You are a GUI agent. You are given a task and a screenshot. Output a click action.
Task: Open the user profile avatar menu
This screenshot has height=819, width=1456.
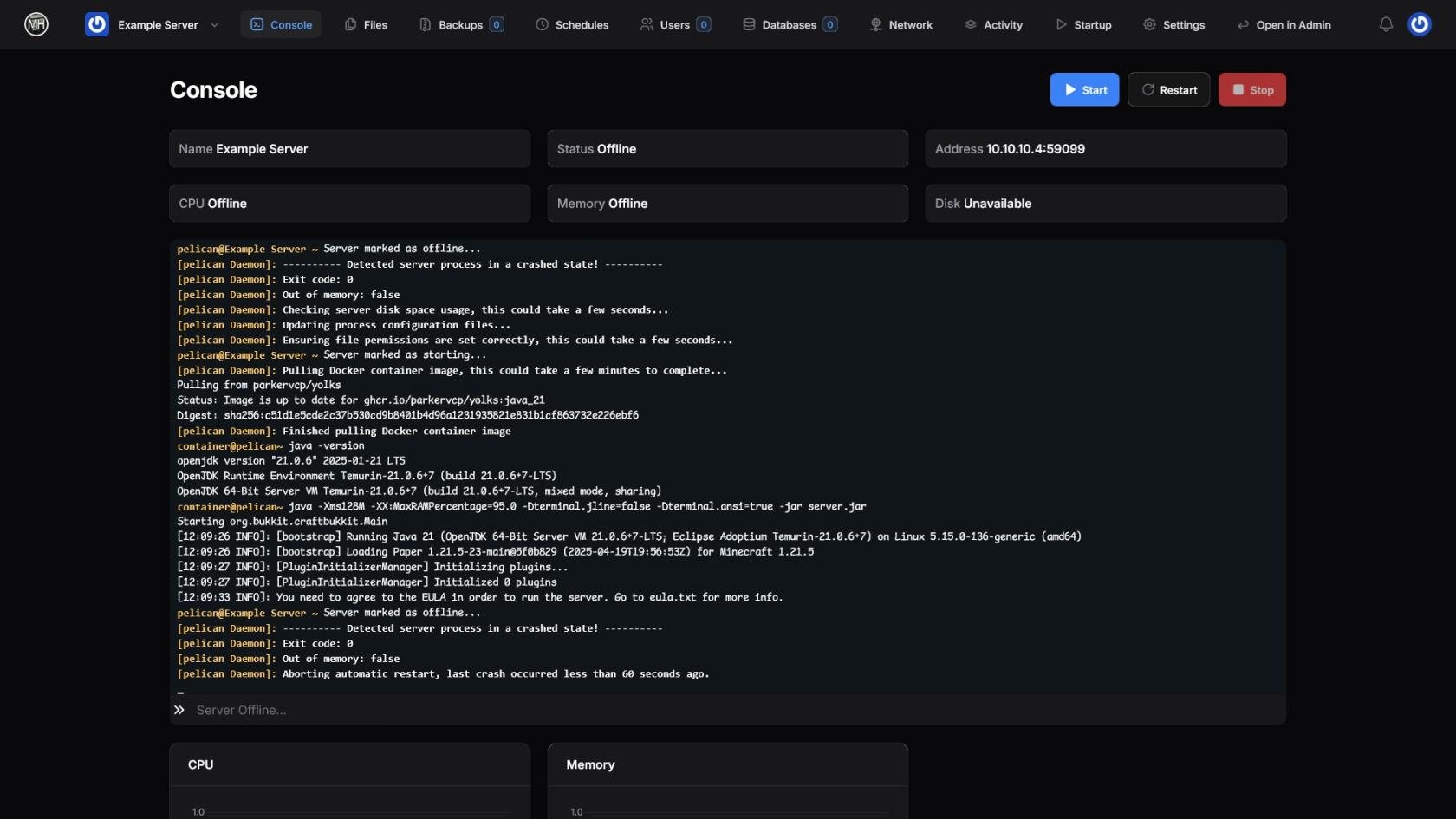[1420, 24]
